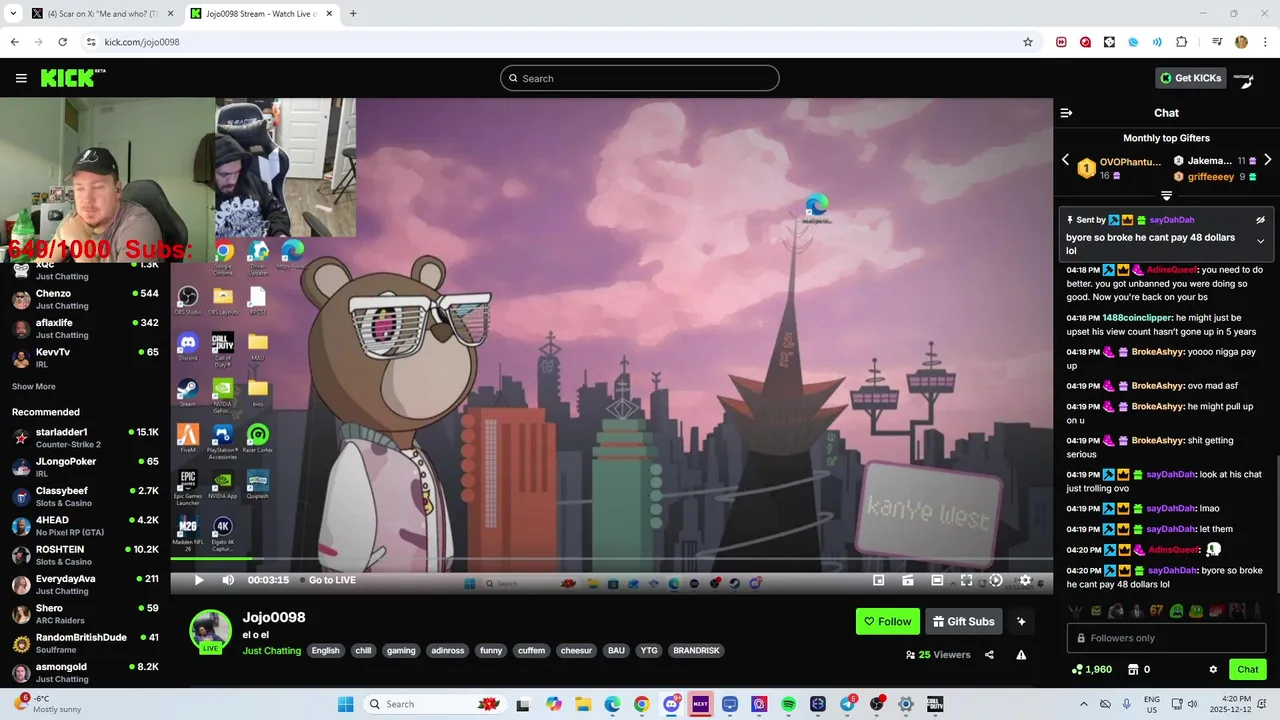Click the Get KICKs button
Screen dimensions: 1280x720
coord(1190,78)
